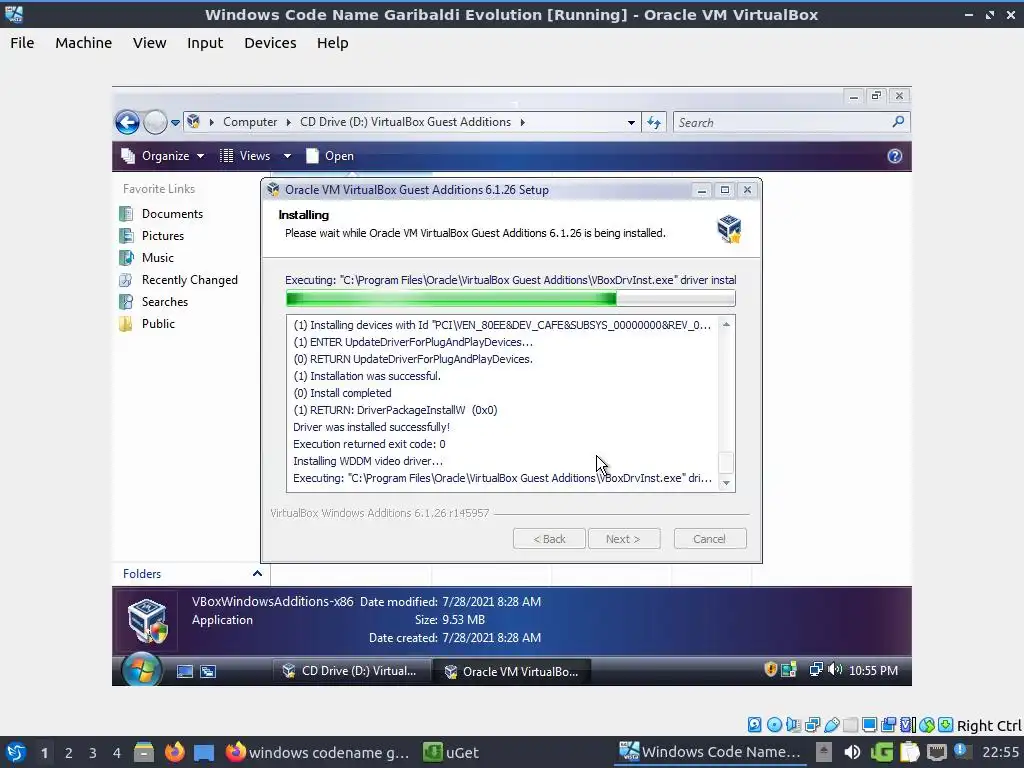Click Switch Between Windows quick launch icon
1024x768 pixels.
[x=208, y=671]
